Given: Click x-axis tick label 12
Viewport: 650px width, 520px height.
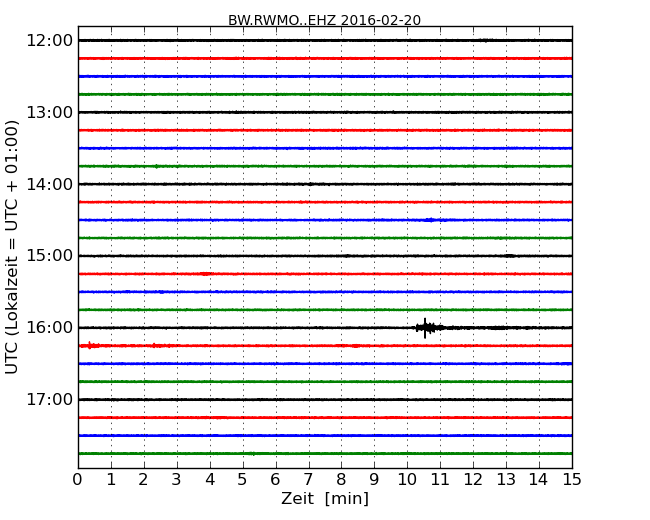Looking at the screenshot, I should [473, 480].
